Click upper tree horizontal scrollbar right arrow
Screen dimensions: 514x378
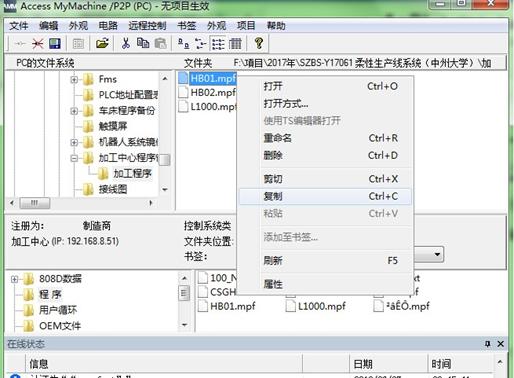(151, 203)
